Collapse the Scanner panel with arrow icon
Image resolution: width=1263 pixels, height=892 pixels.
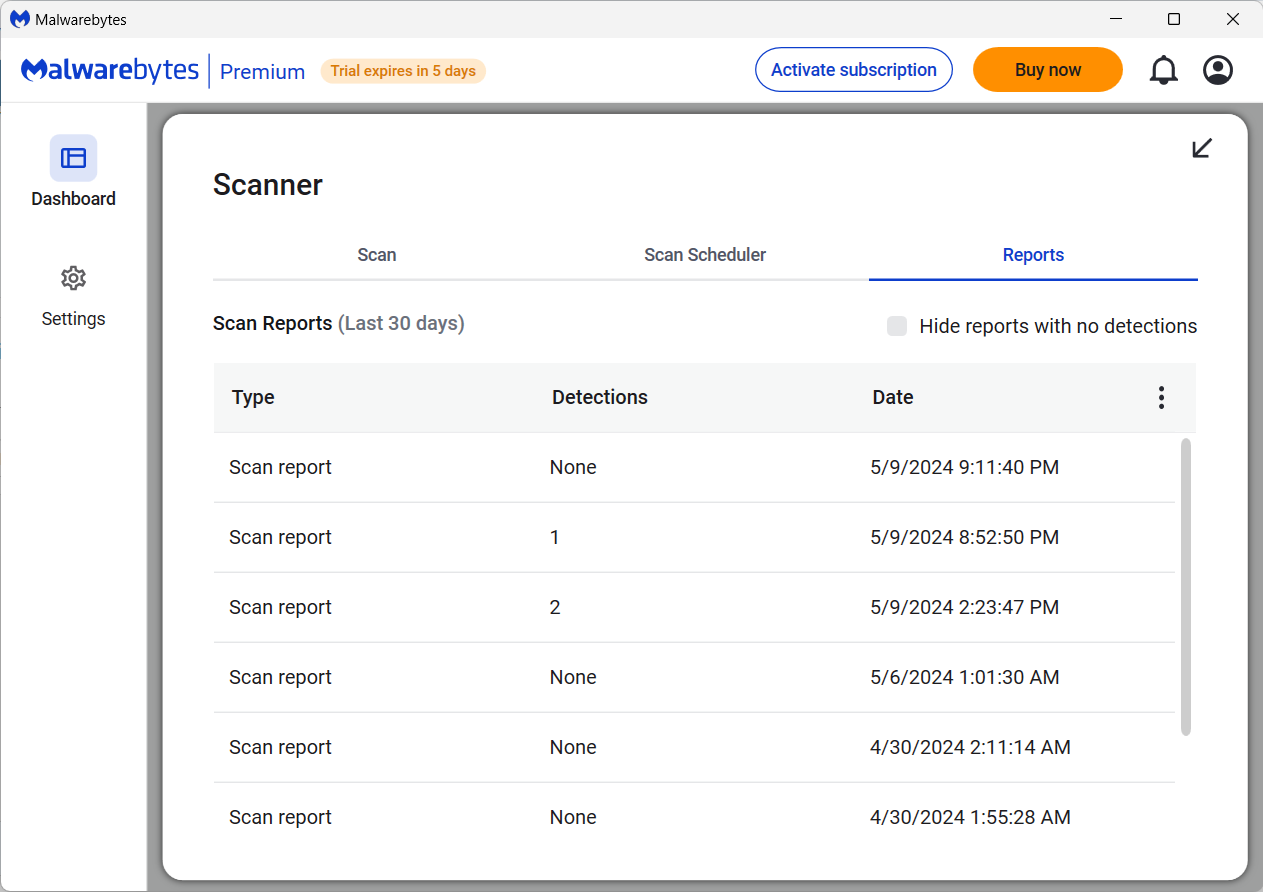[1202, 149]
